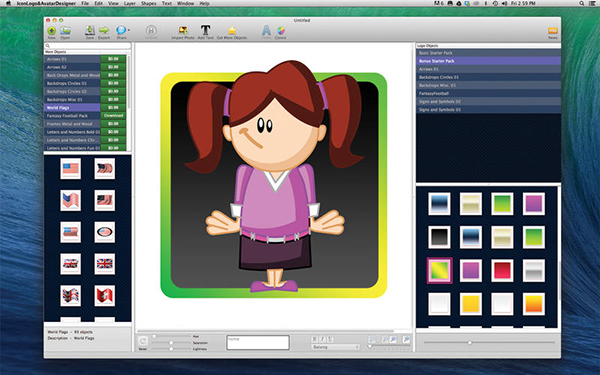Select Signs and Symbols 03 row
Viewport: 600px width, 375px height.
coord(488,110)
